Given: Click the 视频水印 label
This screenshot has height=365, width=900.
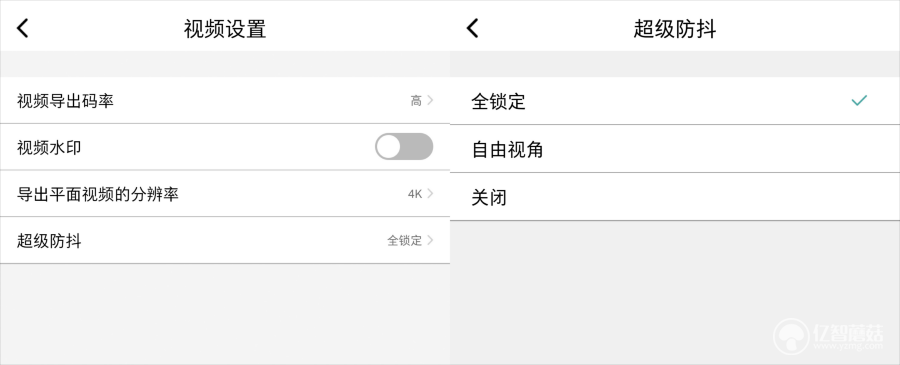Looking at the screenshot, I should coord(49,147).
